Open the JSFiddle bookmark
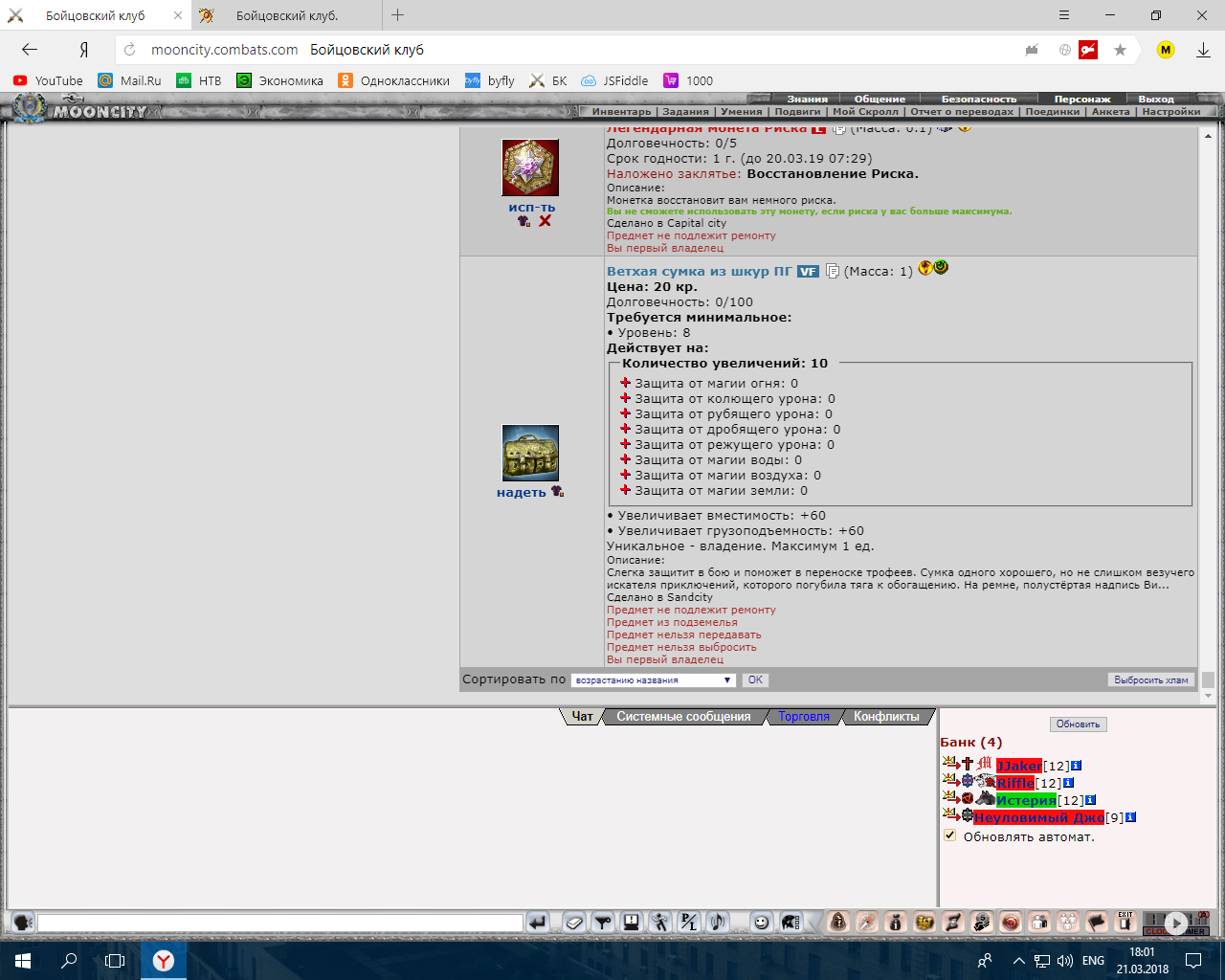Image resolution: width=1225 pixels, height=980 pixels. [x=614, y=80]
